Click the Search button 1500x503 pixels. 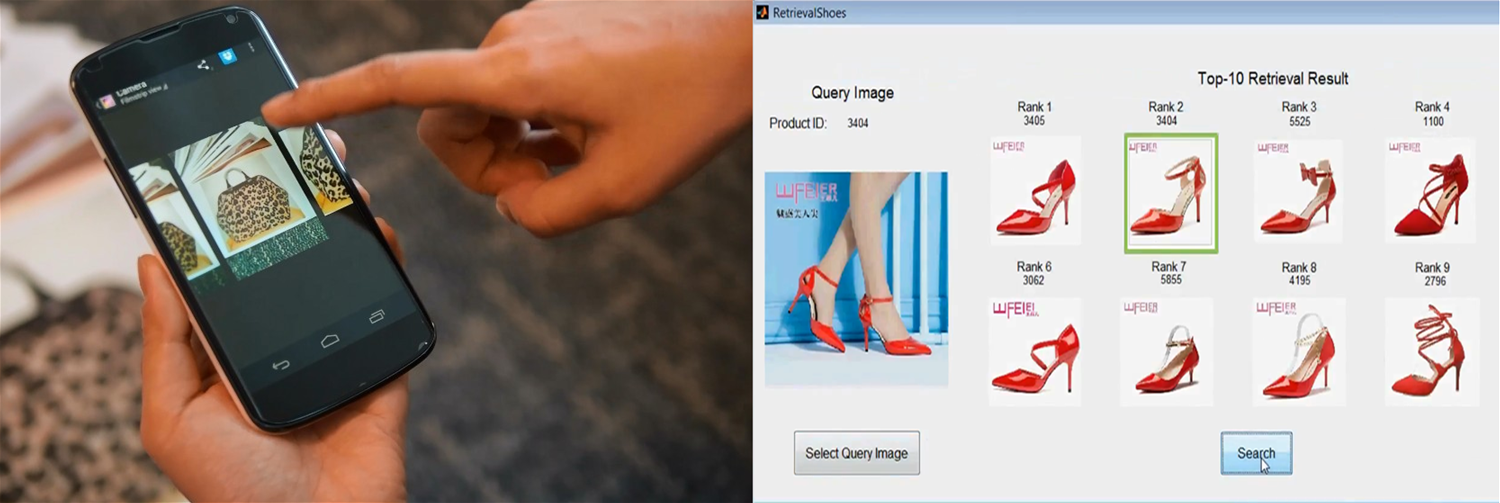coord(1256,453)
